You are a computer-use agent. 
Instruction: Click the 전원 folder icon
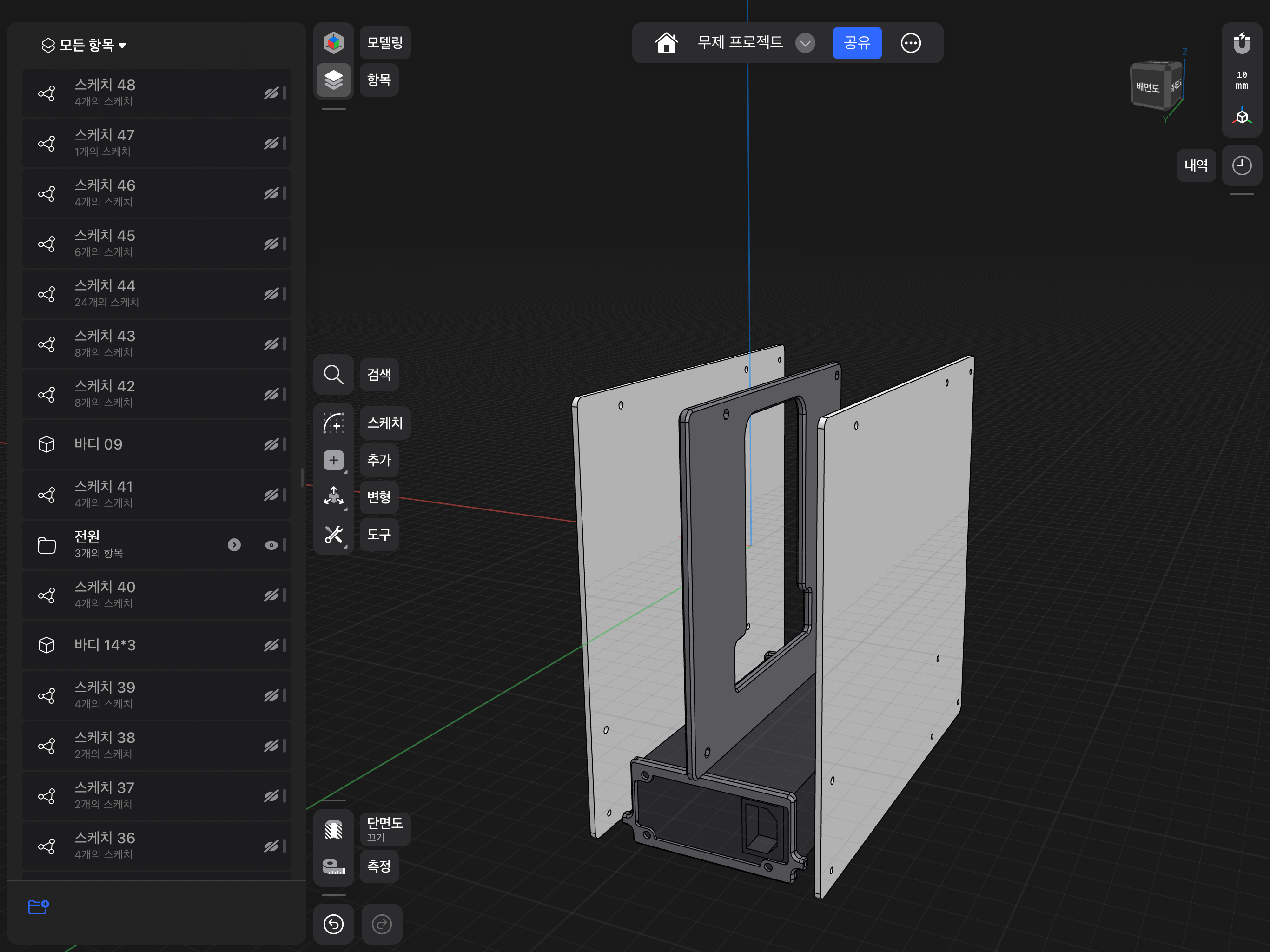(46, 545)
